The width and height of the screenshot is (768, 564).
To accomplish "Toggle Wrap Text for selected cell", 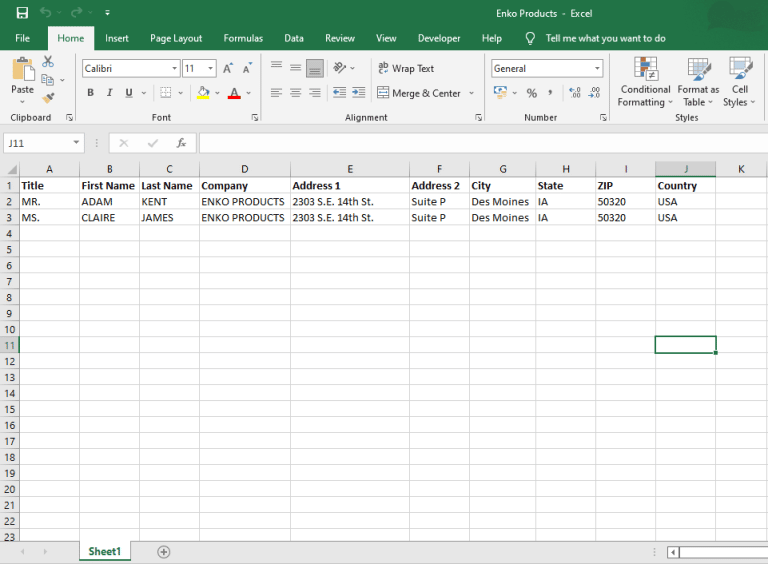I will pos(405,69).
